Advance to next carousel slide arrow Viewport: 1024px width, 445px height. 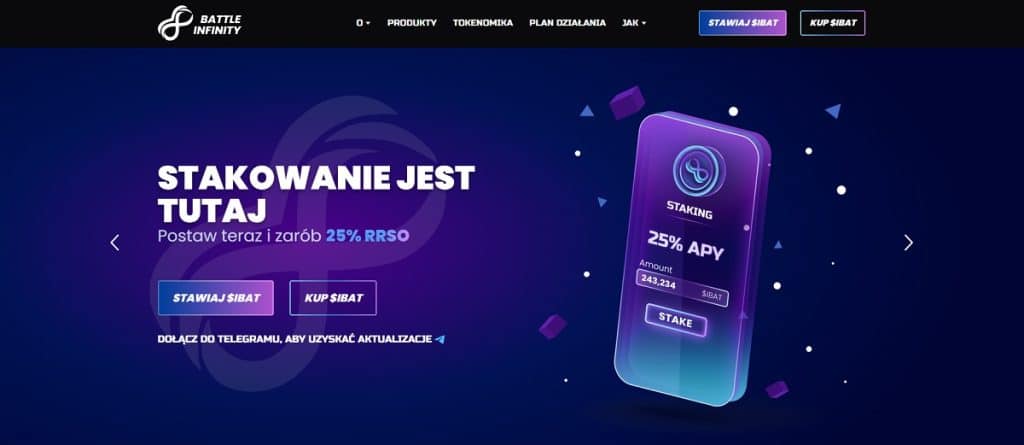pos(908,242)
